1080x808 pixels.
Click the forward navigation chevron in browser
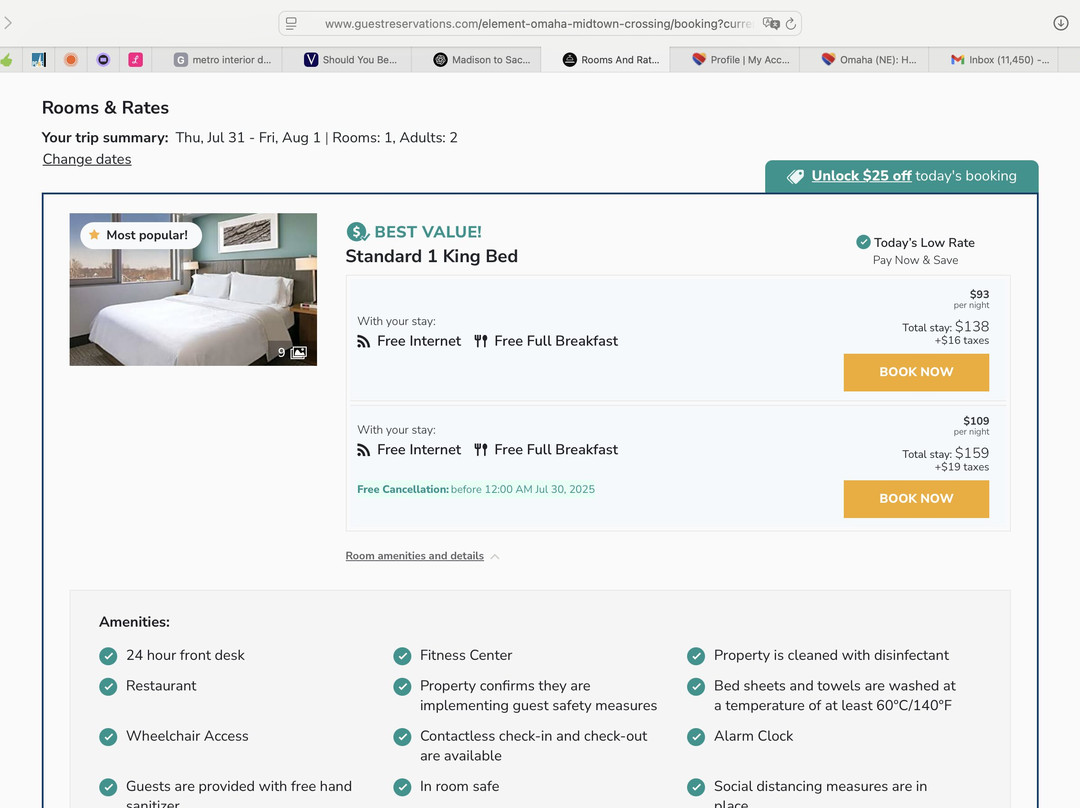[8, 23]
